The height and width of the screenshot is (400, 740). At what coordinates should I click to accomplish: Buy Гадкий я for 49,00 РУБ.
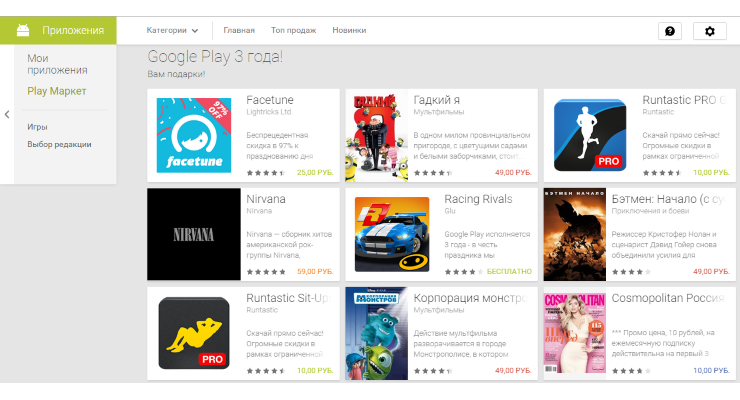coord(513,173)
